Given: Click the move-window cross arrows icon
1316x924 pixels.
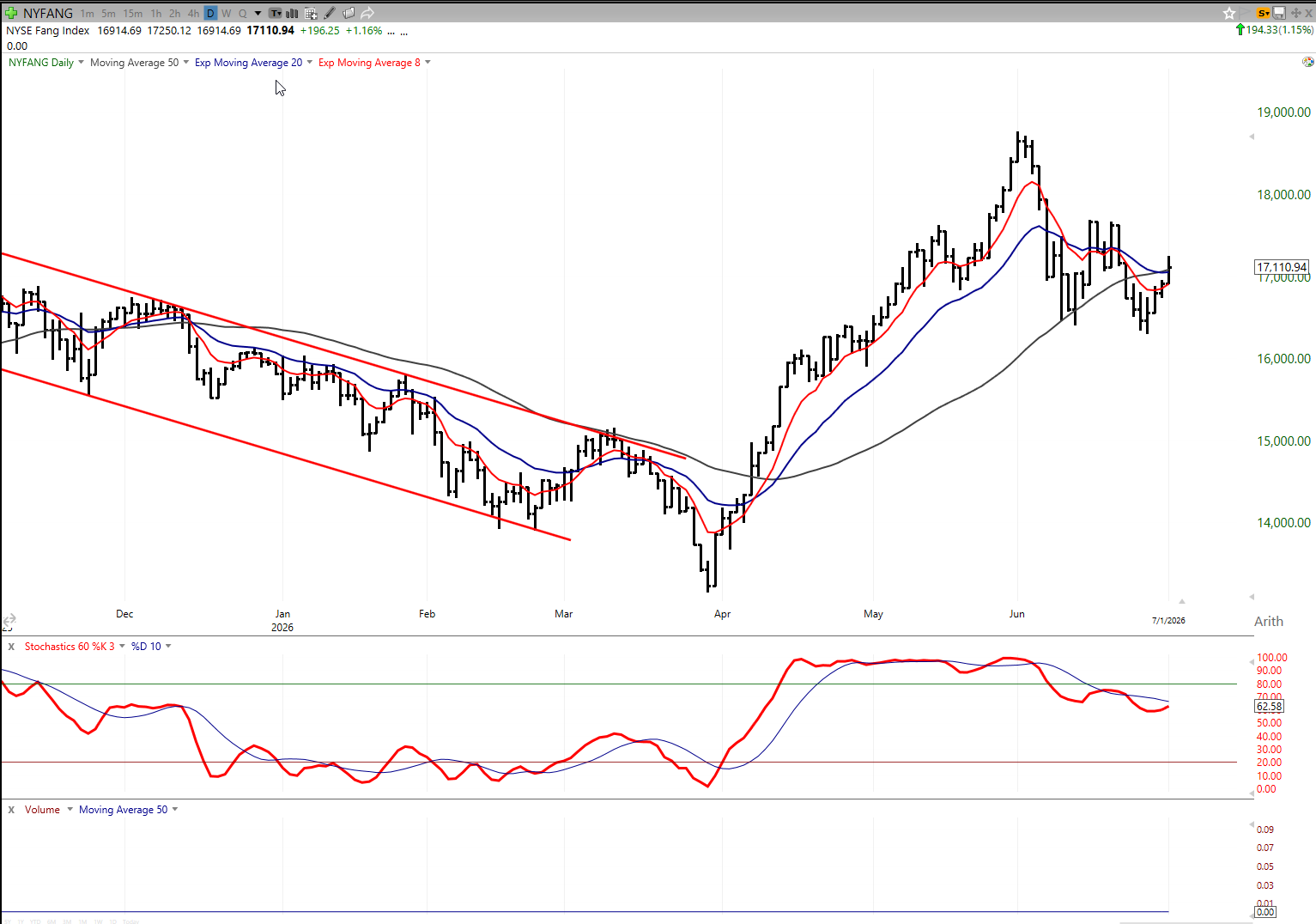Looking at the screenshot, I should pyautogui.click(x=1295, y=13).
